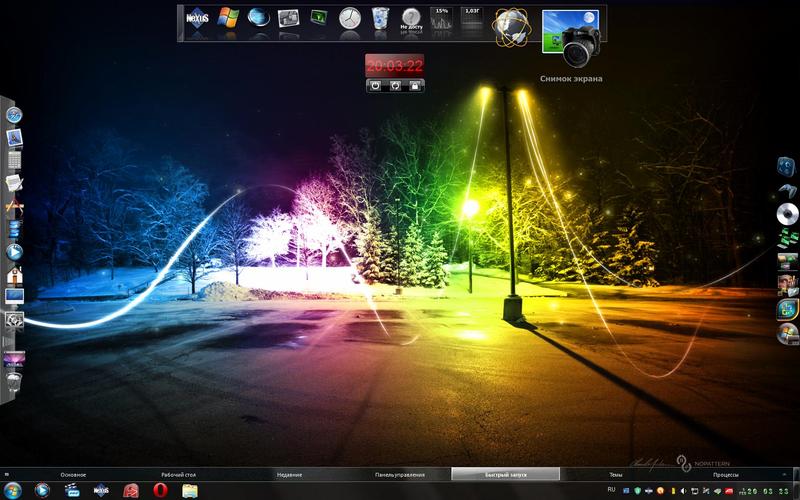
Task: Open the CD disc icon in the right dock
Action: coord(787,214)
